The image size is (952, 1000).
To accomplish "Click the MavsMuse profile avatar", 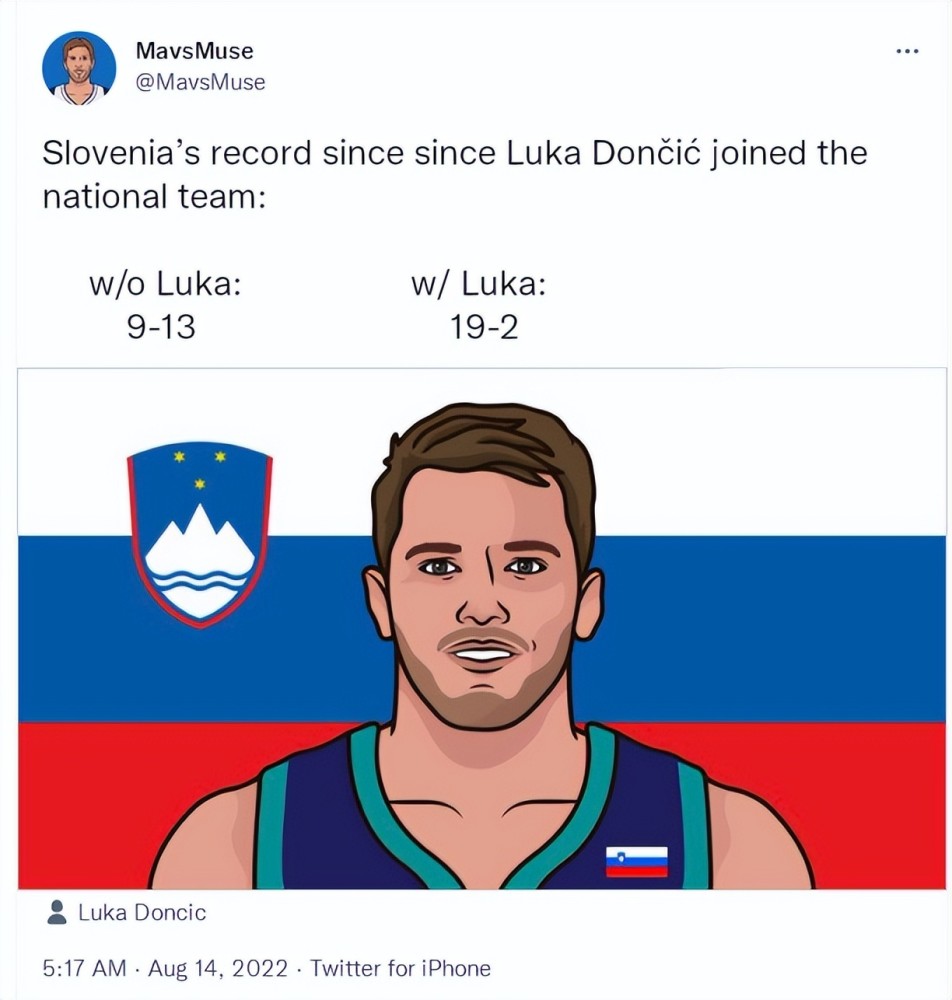I will [x=79, y=68].
